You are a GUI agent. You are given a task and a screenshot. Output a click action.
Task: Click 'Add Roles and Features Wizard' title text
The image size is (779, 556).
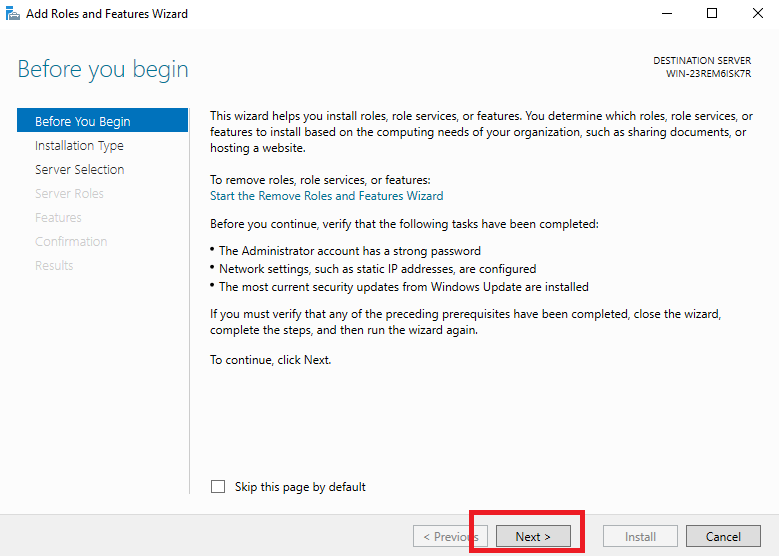click(107, 13)
